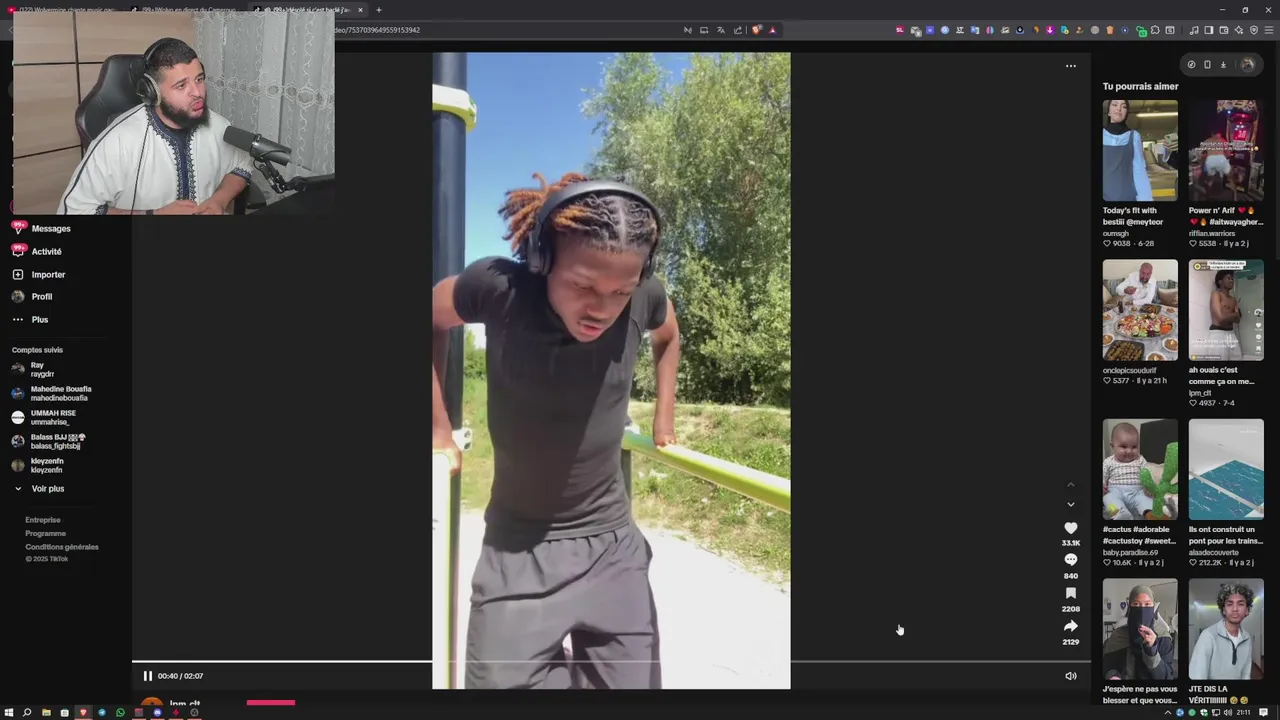Go to previous video with up chevron
The image size is (1280, 720).
click(x=1070, y=485)
